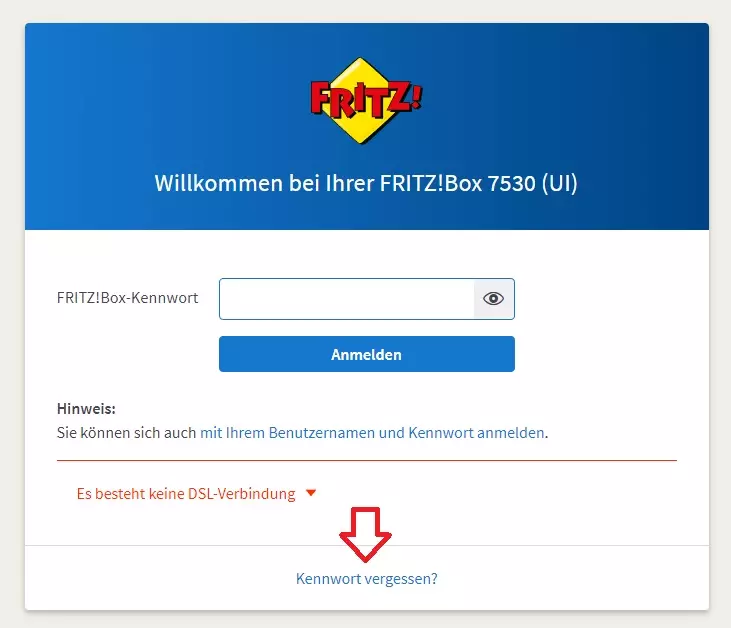Click the bold 'Hinweis:' heading
731x628 pixels.
86,409
